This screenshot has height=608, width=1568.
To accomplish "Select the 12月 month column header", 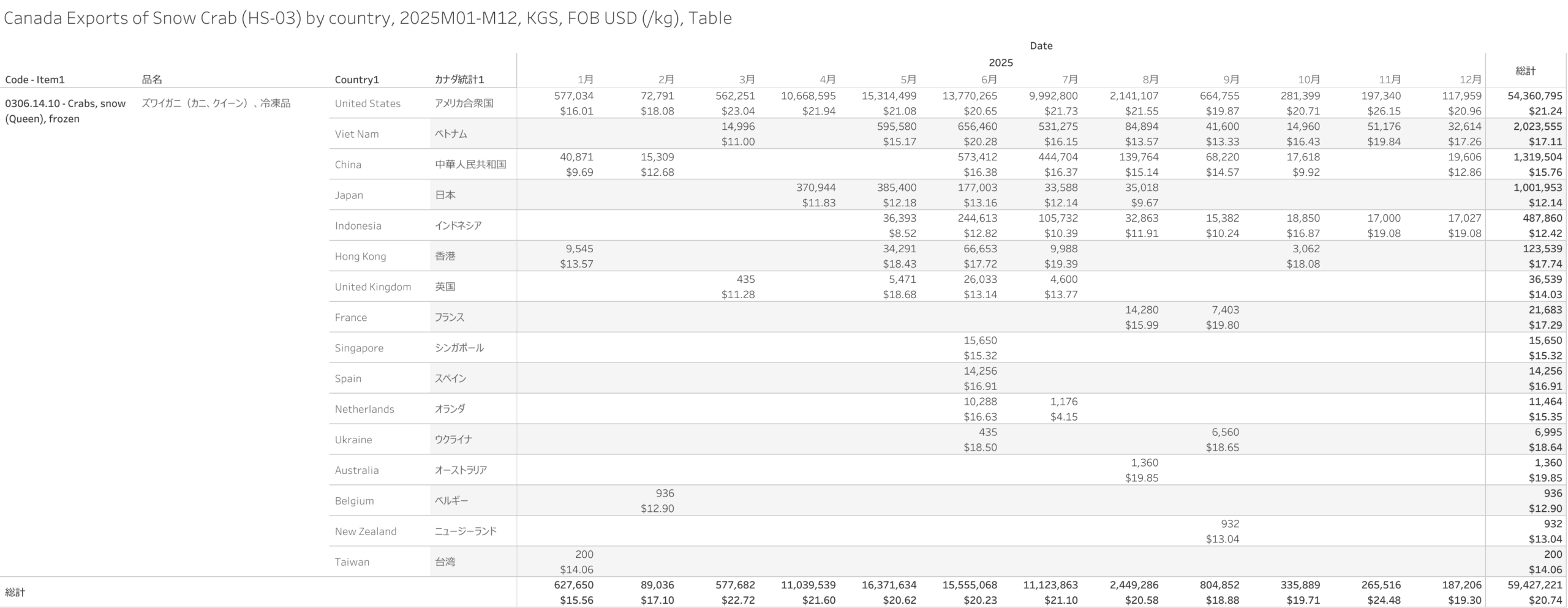I will tap(1470, 80).
